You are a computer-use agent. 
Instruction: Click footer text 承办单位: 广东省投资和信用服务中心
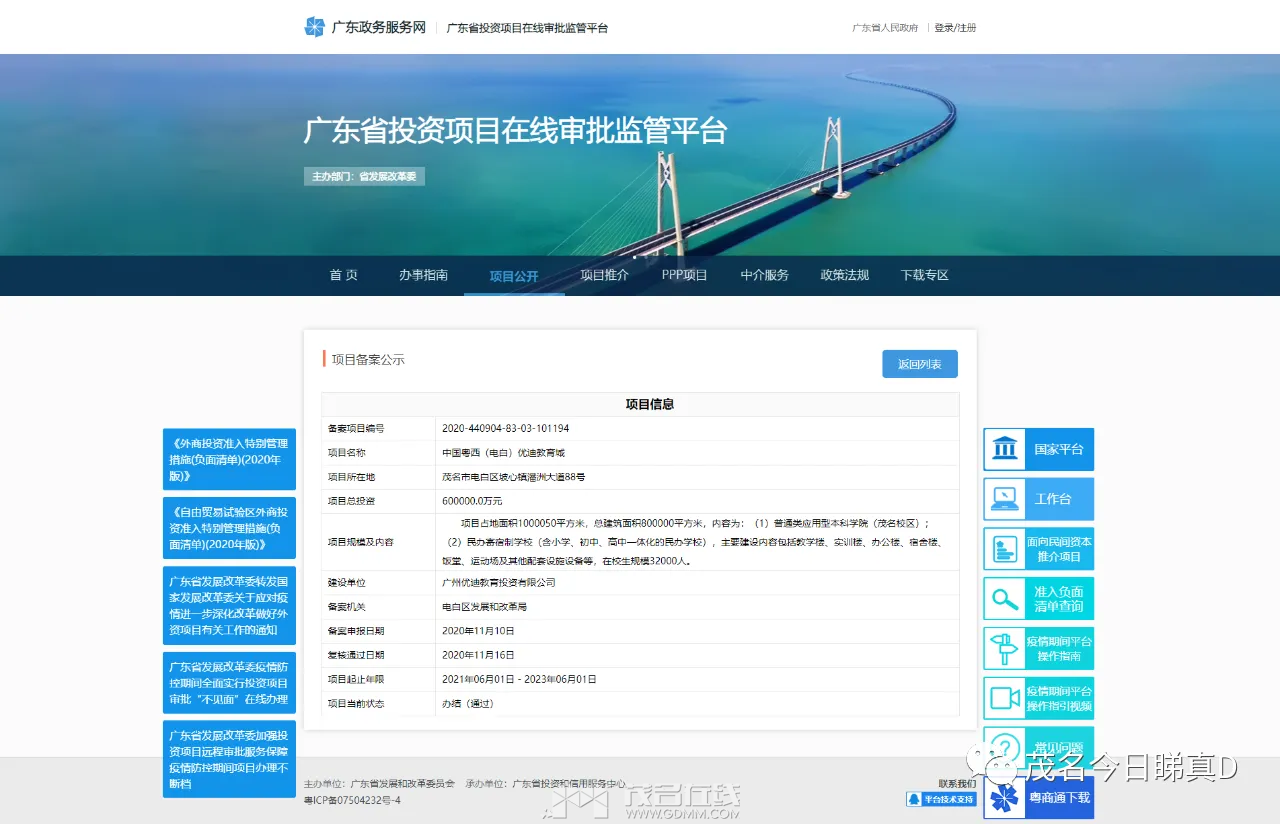545,784
